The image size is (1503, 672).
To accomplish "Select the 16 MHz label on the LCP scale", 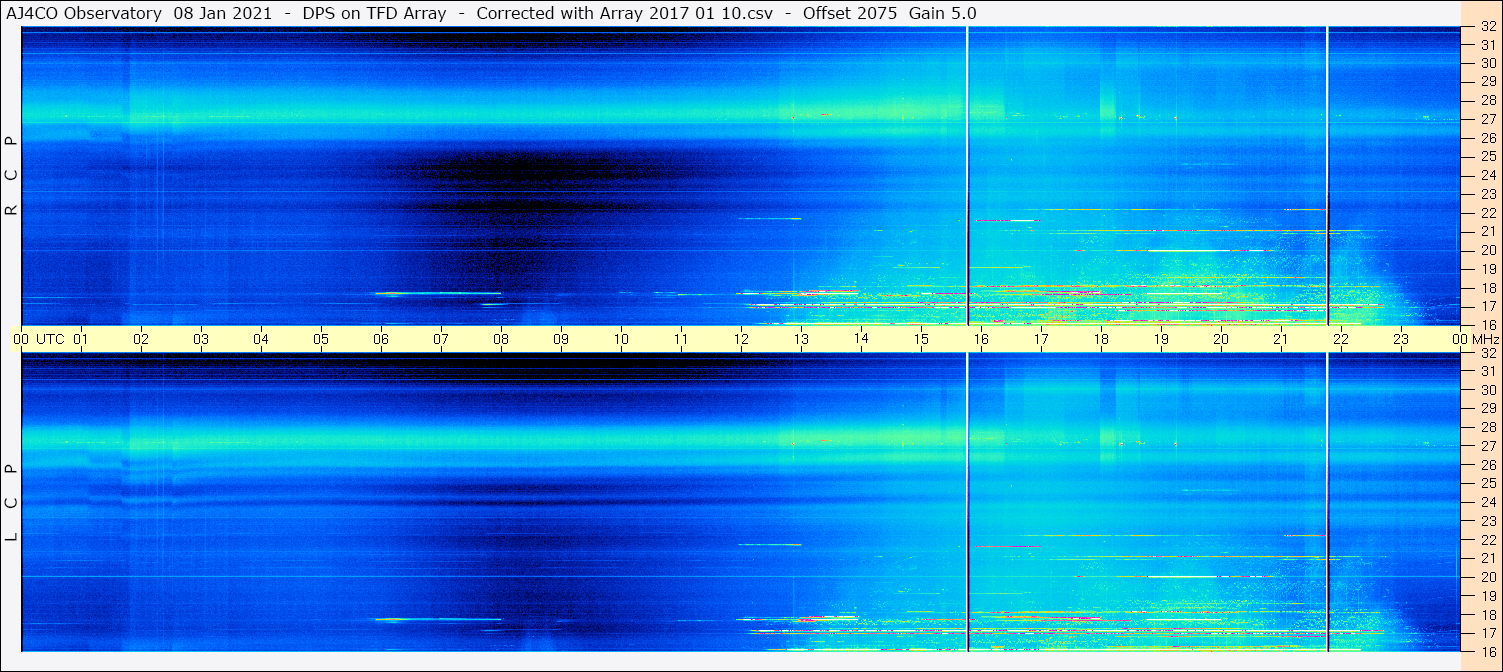I will 1488,651.
